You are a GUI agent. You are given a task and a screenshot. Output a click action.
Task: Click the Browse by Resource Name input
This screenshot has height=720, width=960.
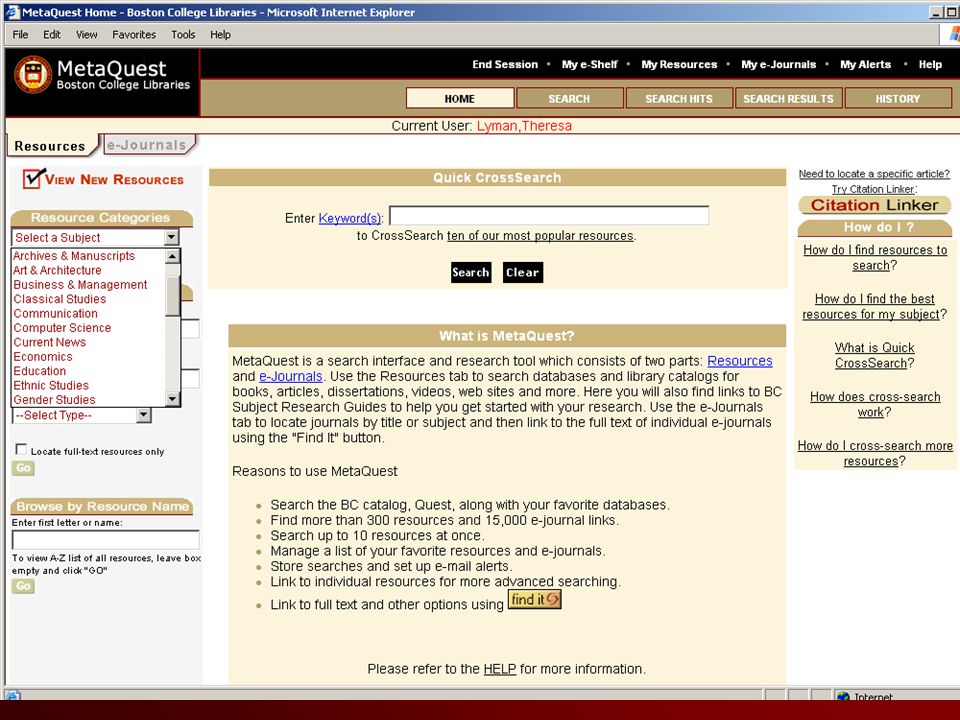pos(105,539)
